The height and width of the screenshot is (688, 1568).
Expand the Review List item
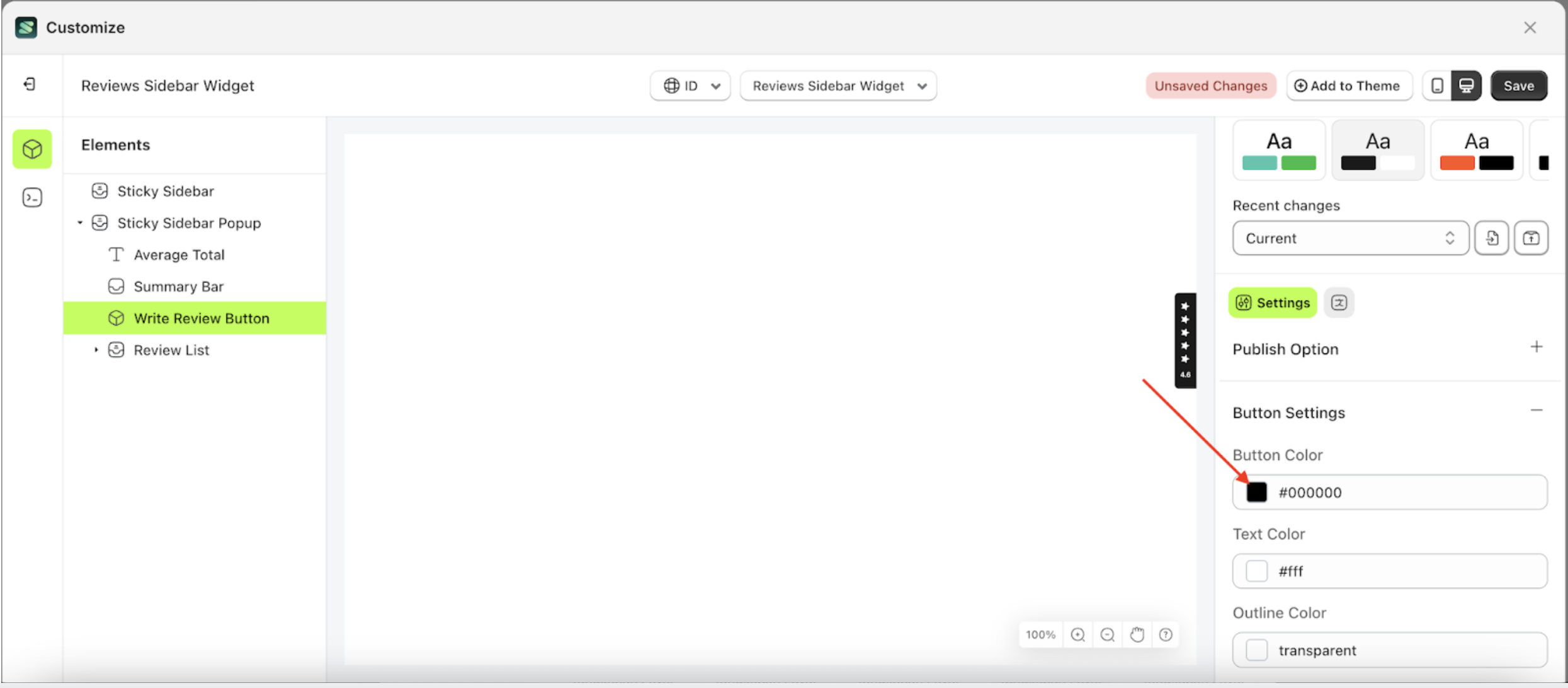96,350
